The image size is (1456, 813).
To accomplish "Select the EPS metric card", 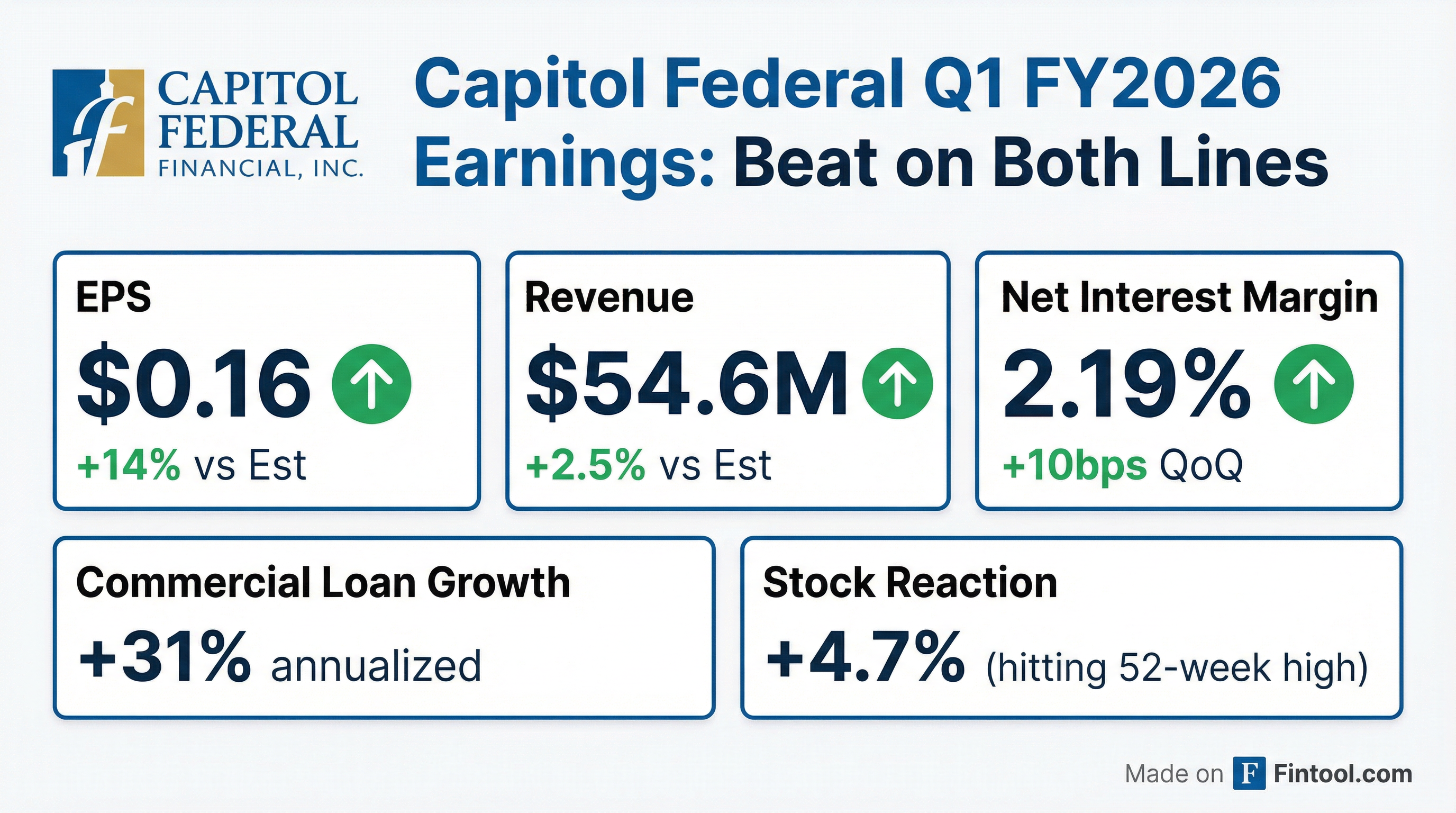I will click(x=267, y=380).
